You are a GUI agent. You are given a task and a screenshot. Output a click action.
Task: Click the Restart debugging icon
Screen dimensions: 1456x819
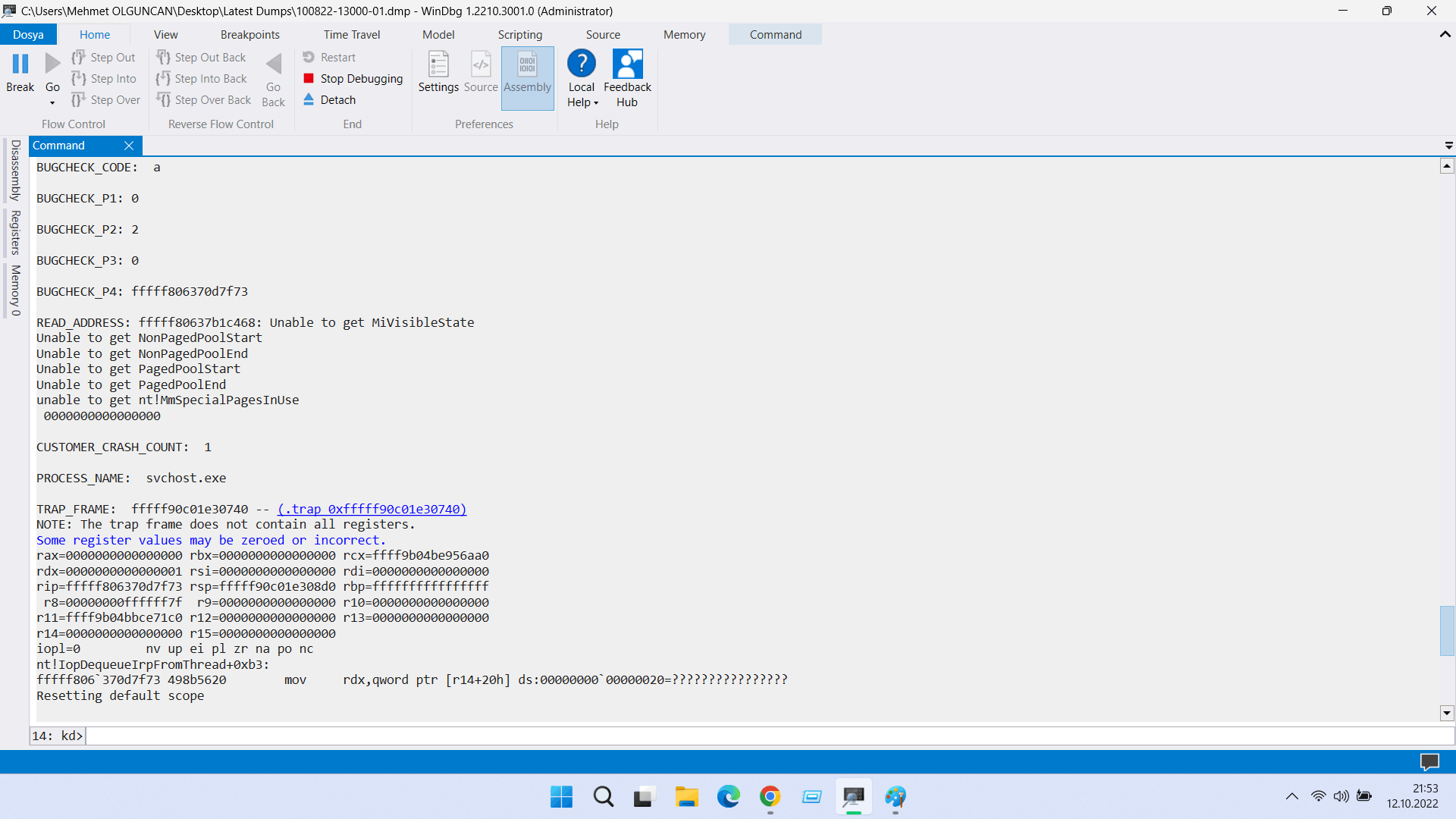coord(309,57)
